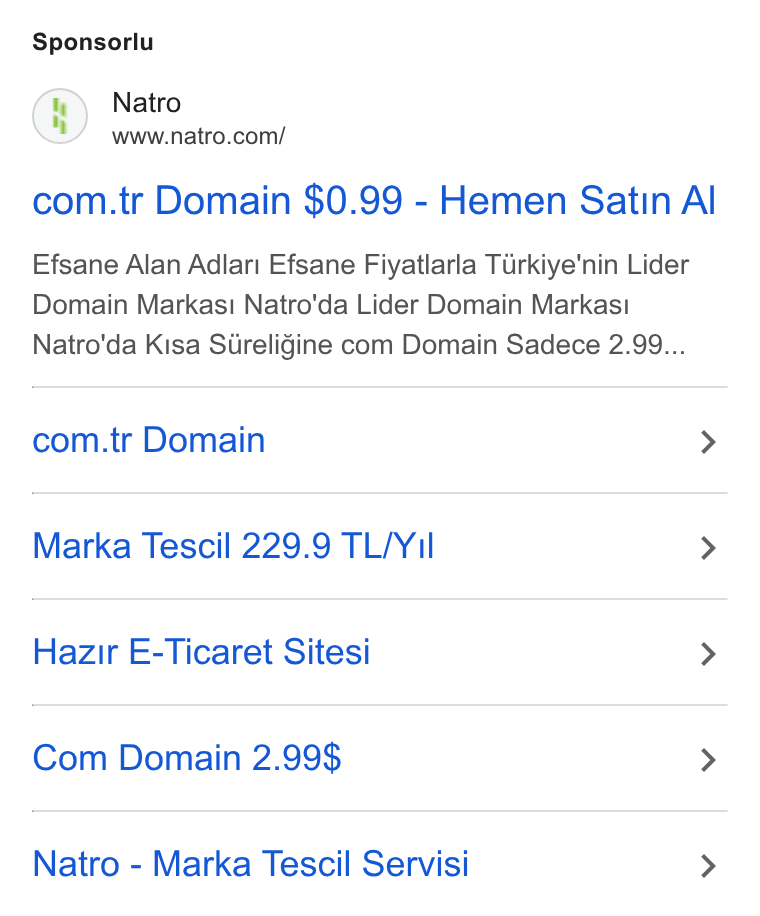Click 'Hemen Satın Al' in the headline
760x916 pixels.
578,200
